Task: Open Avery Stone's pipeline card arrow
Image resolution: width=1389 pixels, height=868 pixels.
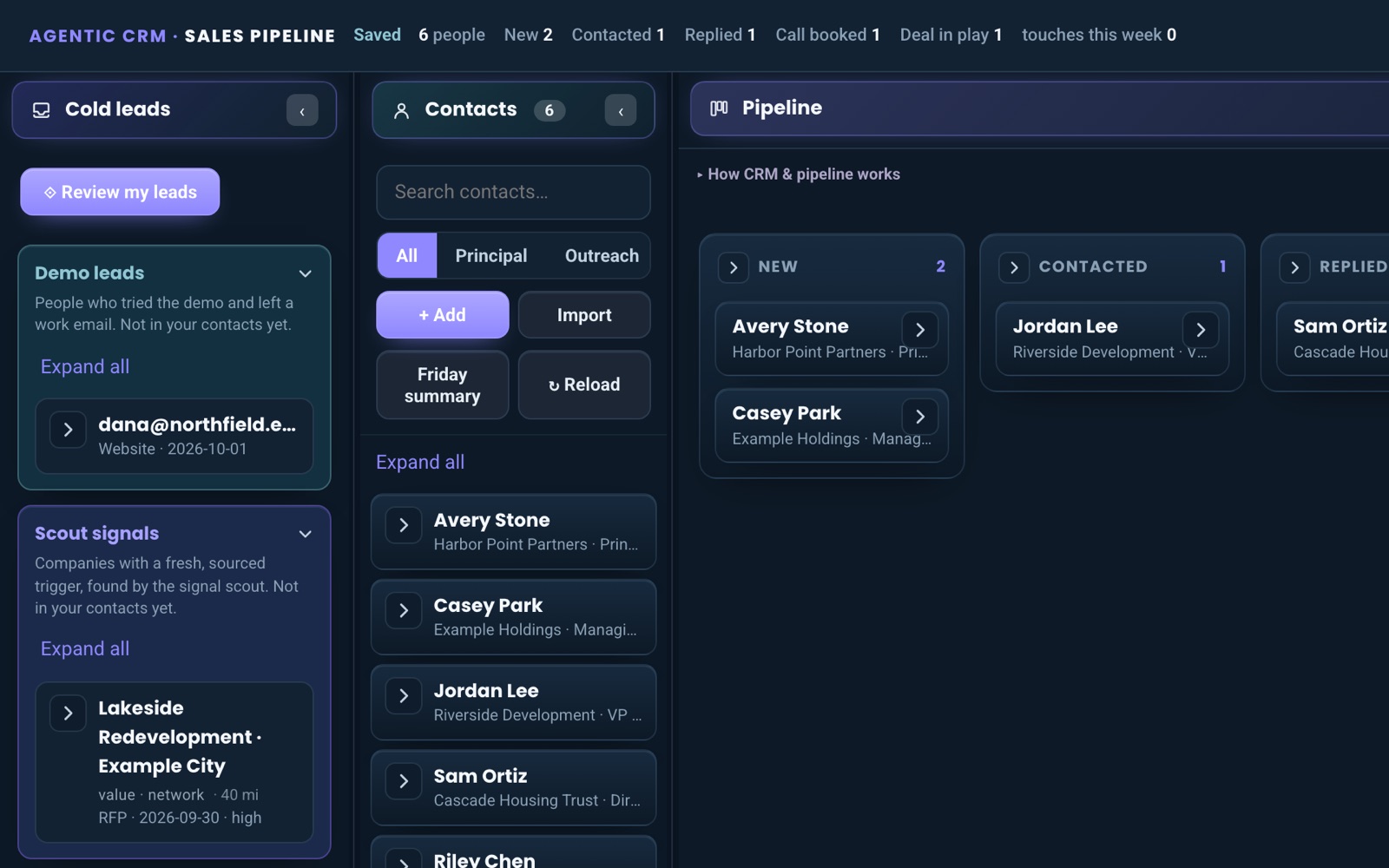Action: [x=920, y=330]
